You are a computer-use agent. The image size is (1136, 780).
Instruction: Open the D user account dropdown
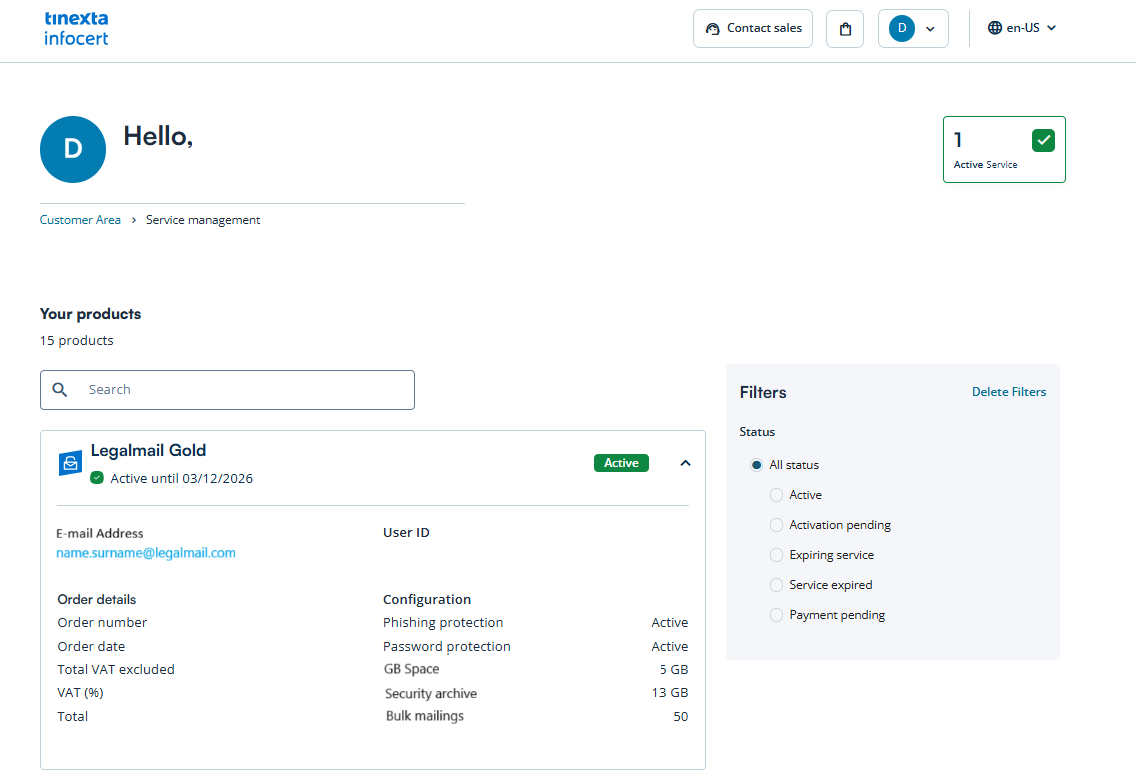(913, 29)
